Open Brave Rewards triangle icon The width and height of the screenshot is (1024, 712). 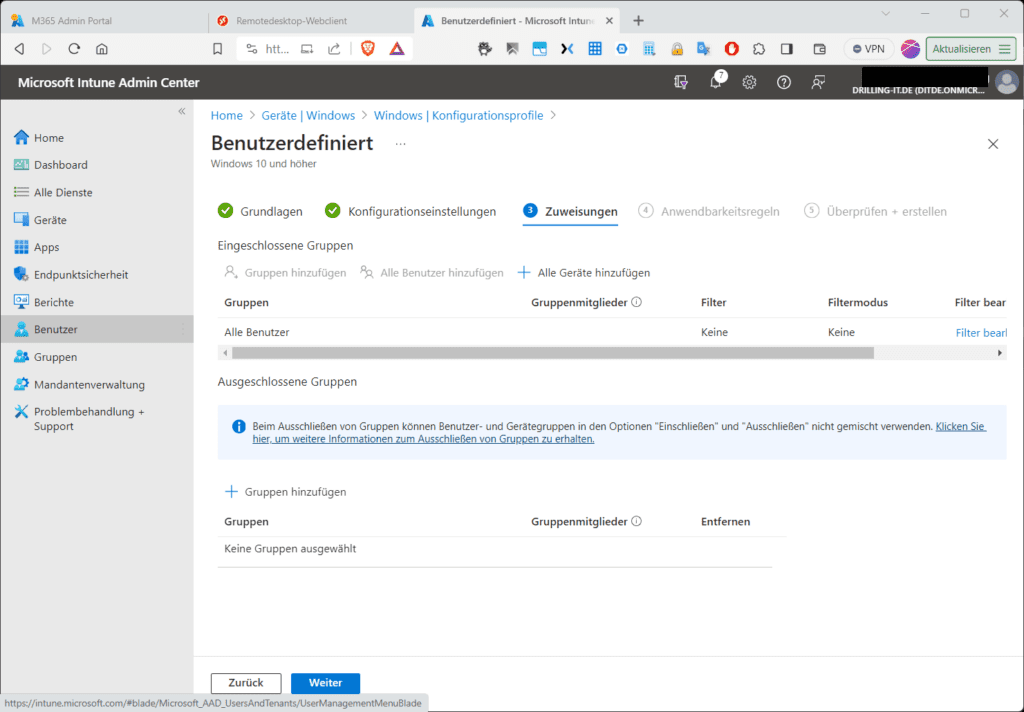tap(397, 48)
